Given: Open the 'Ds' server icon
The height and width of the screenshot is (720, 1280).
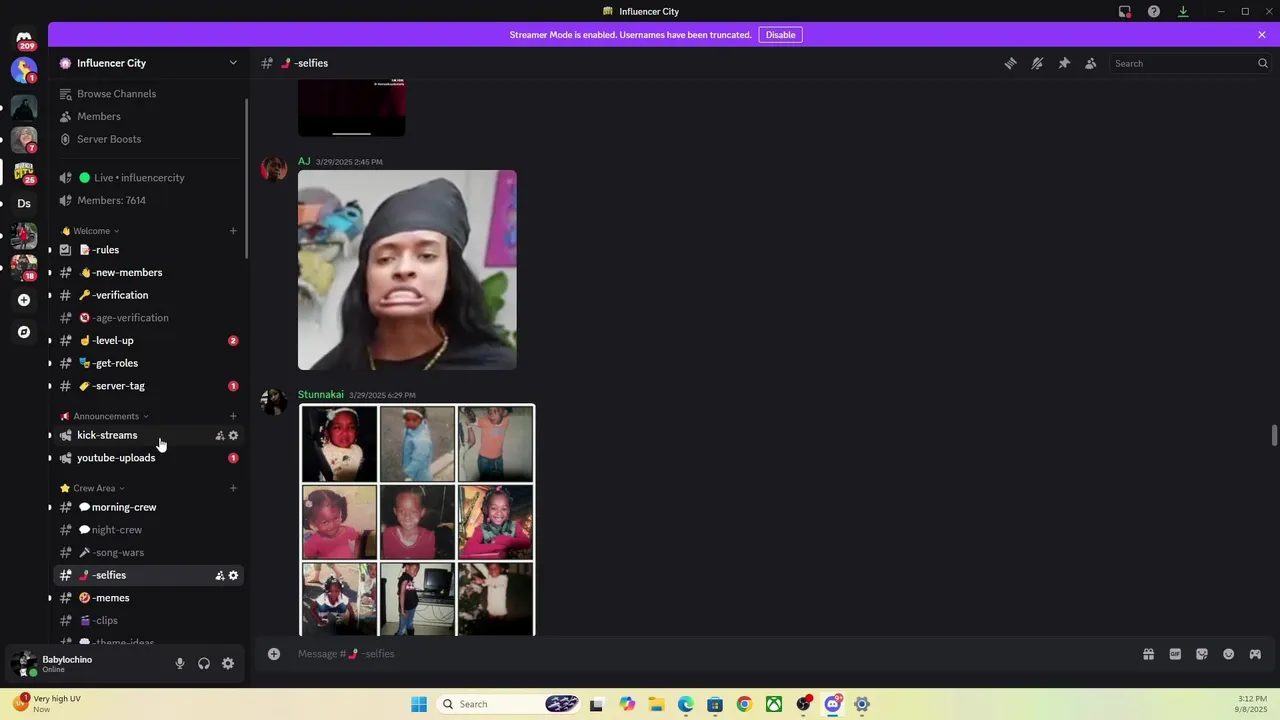Looking at the screenshot, I should (24, 203).
